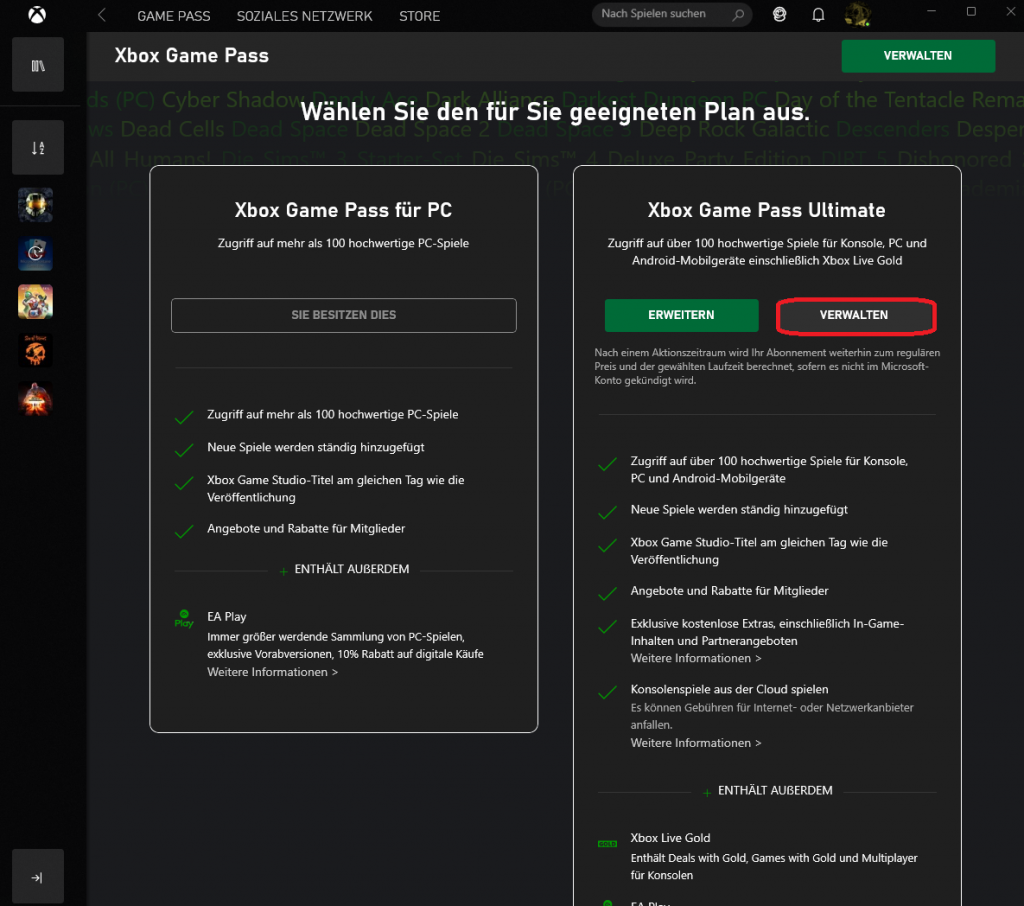
Task: Expand the sidebar with the bottom arrow
Action: click(x=38, y=877)
